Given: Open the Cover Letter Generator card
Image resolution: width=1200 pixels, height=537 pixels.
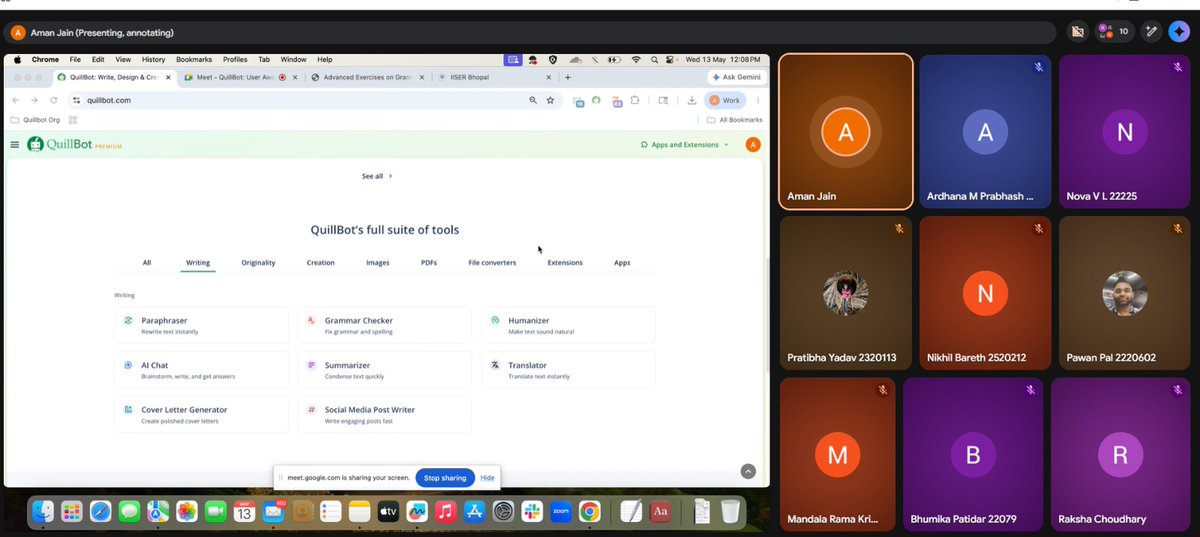Looking at the screenshot, I should point(201,414).
